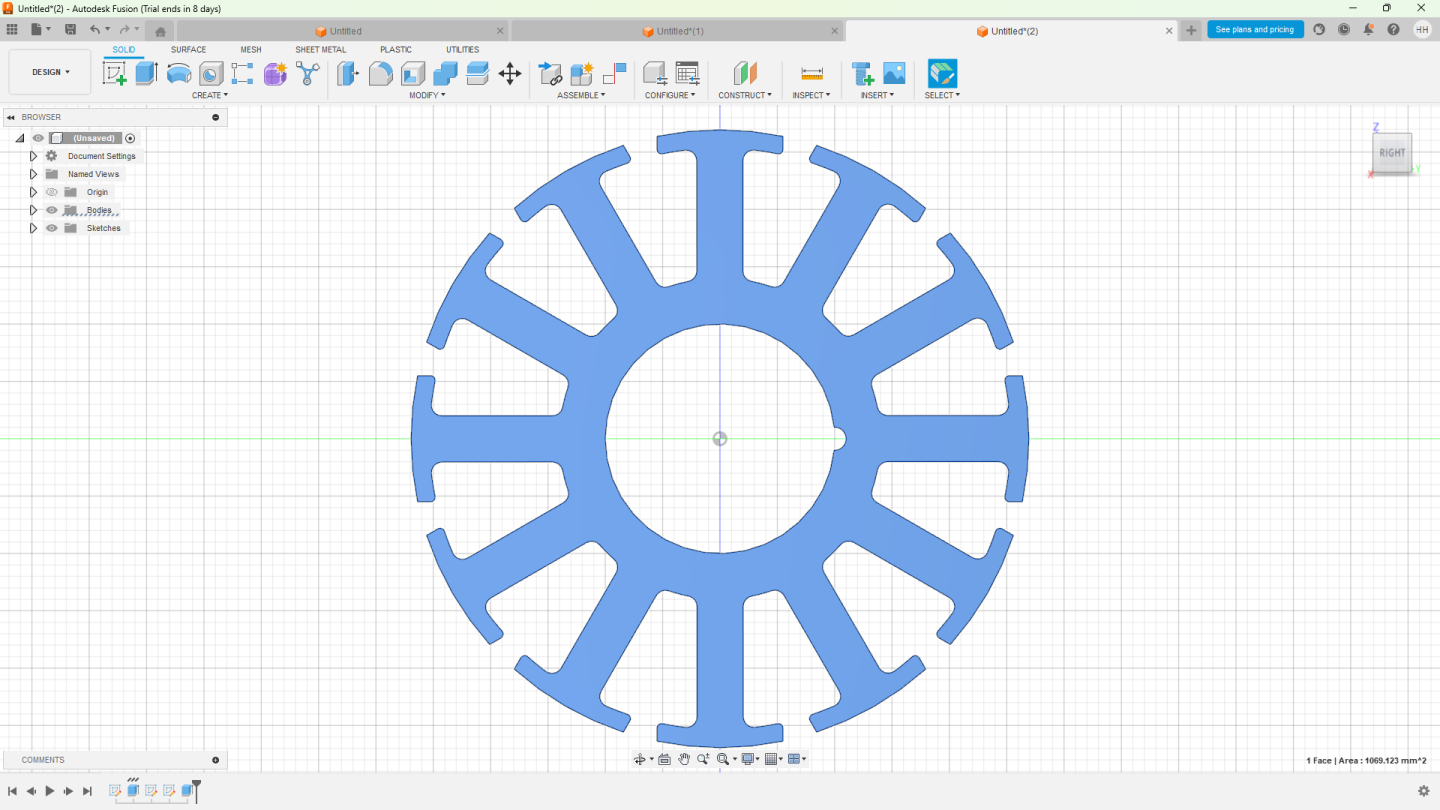Toggle visibility of the Origin folder

coord(52,192)
